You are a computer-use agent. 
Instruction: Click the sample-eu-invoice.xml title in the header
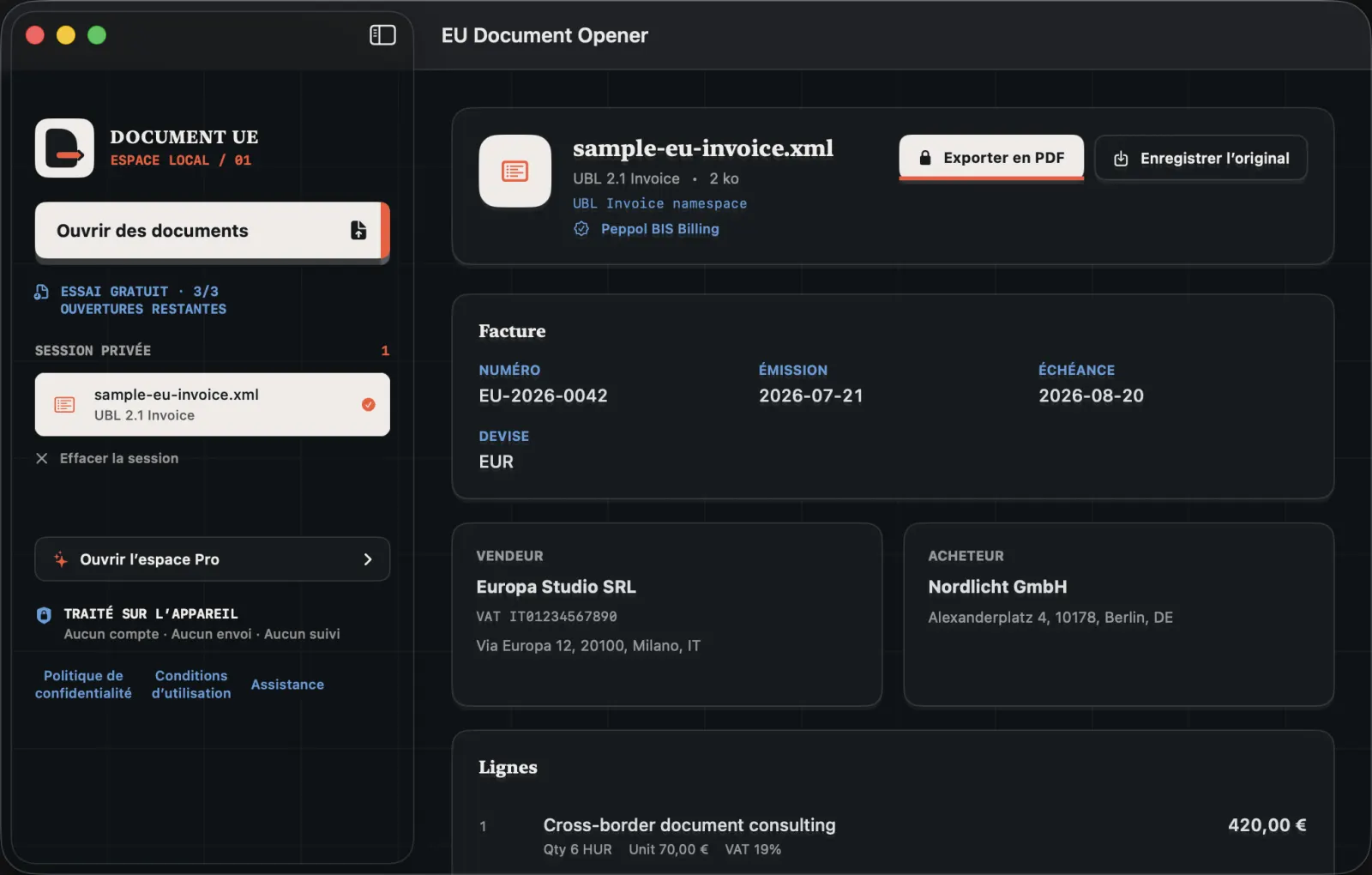point(703,148)
